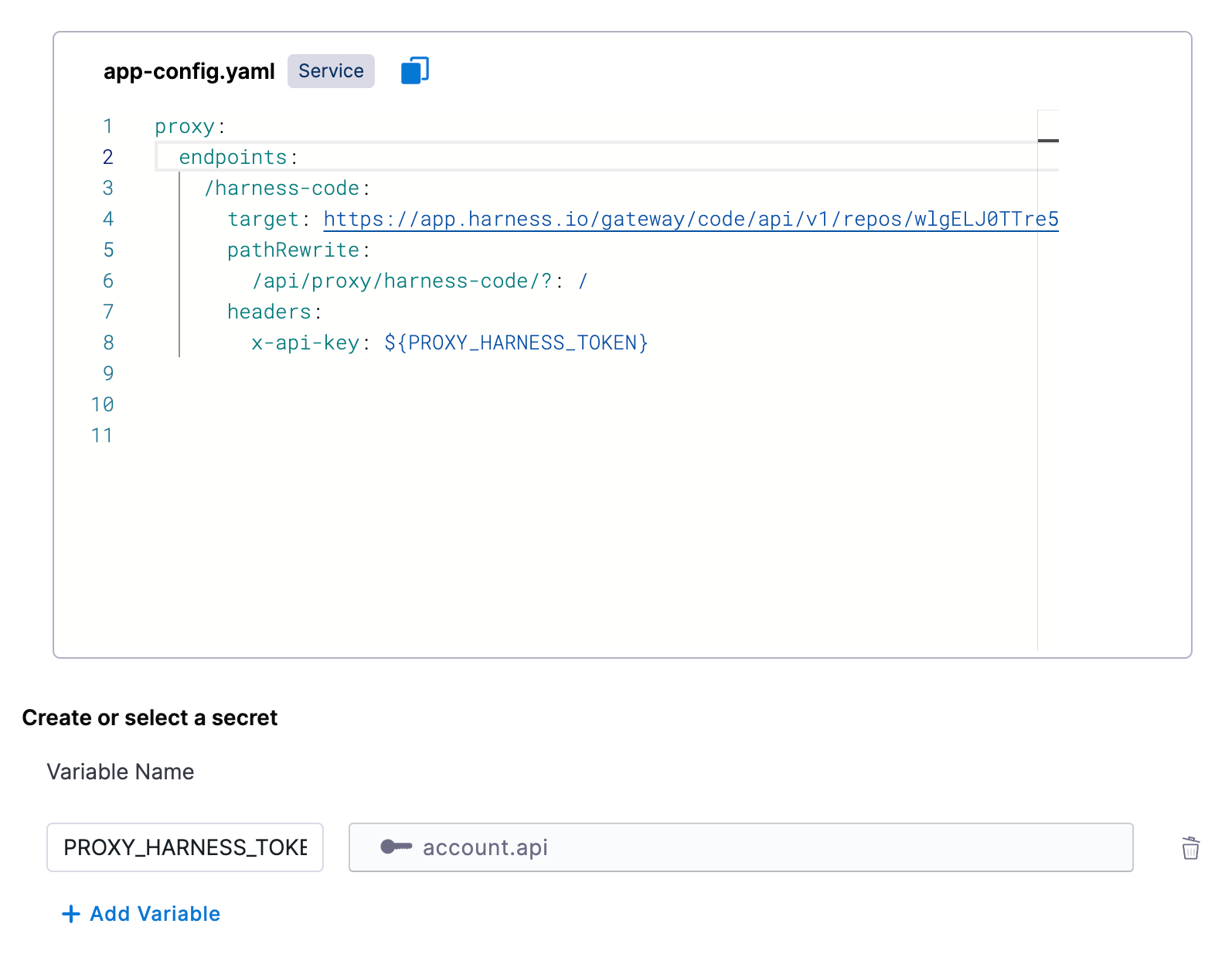1232x968 pixels.
Task: Click the key icon beside account.api
Action: point(396,847)
